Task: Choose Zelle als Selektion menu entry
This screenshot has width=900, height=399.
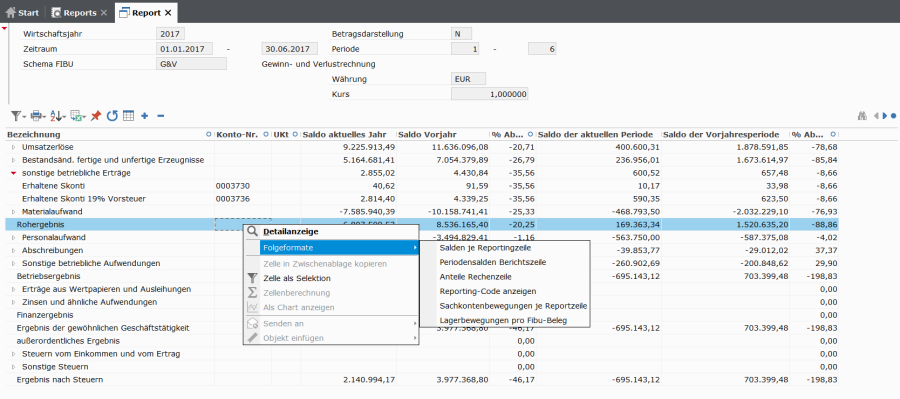Action: 331,278
